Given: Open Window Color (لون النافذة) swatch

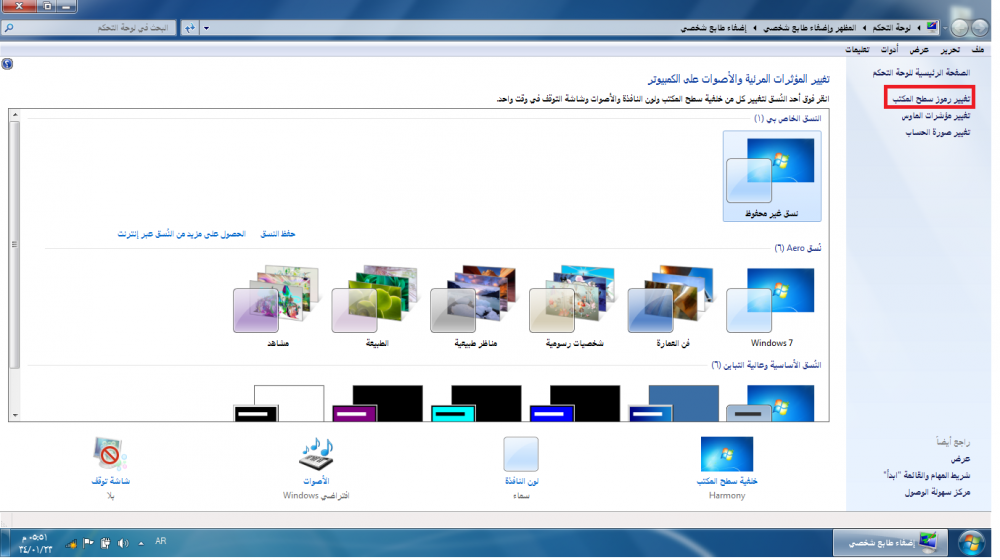Looking at the screenshot, I should point(520,455).
